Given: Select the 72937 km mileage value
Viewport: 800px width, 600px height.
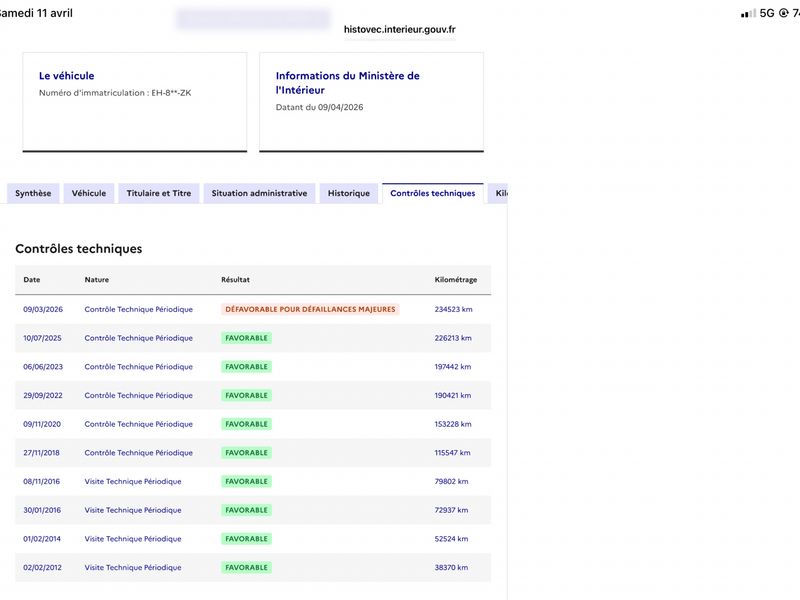Looking at the screenshot, I should coord(451,510).
